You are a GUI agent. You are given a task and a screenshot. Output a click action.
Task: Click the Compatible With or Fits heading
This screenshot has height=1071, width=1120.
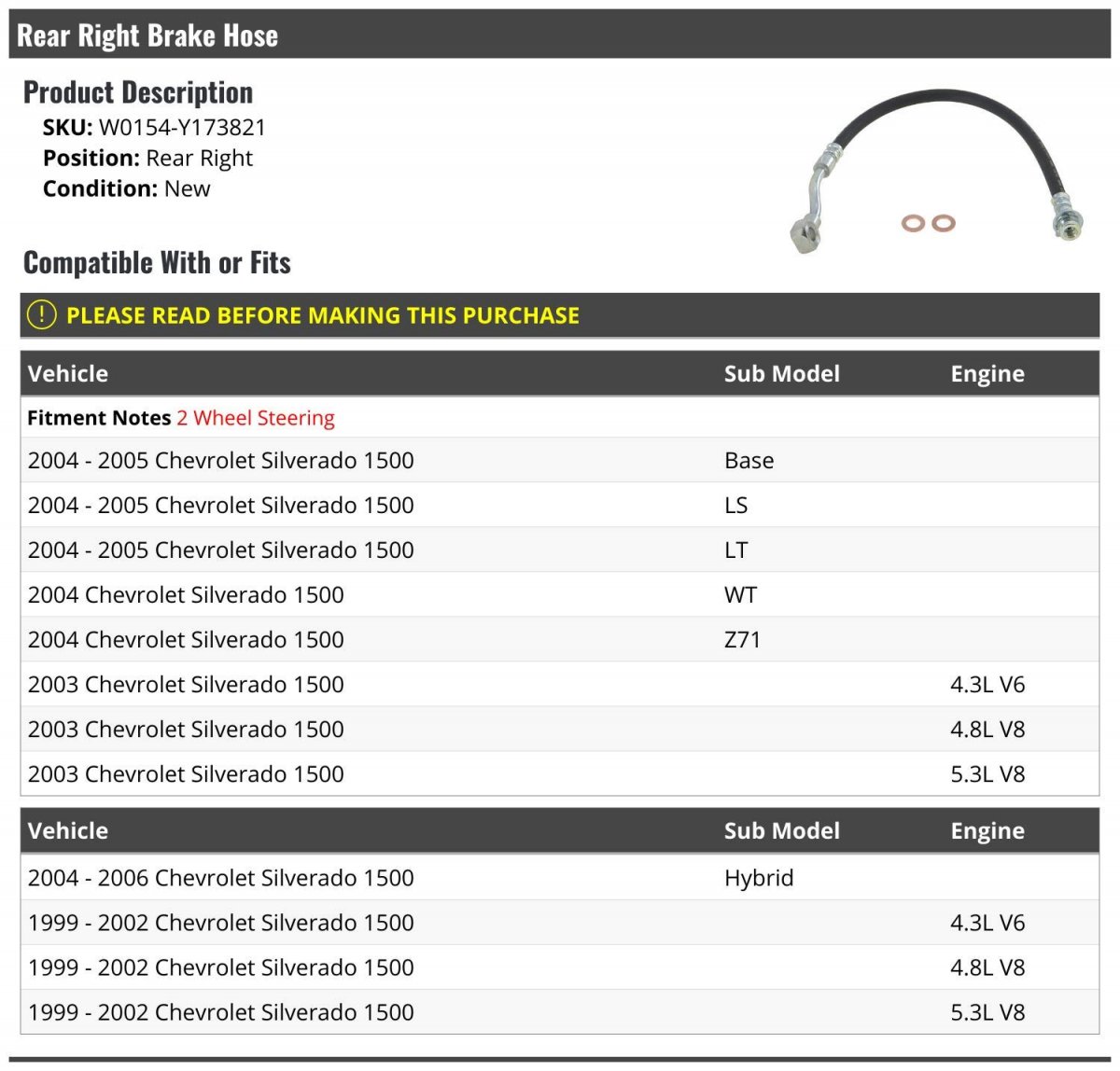click(157, 263)
